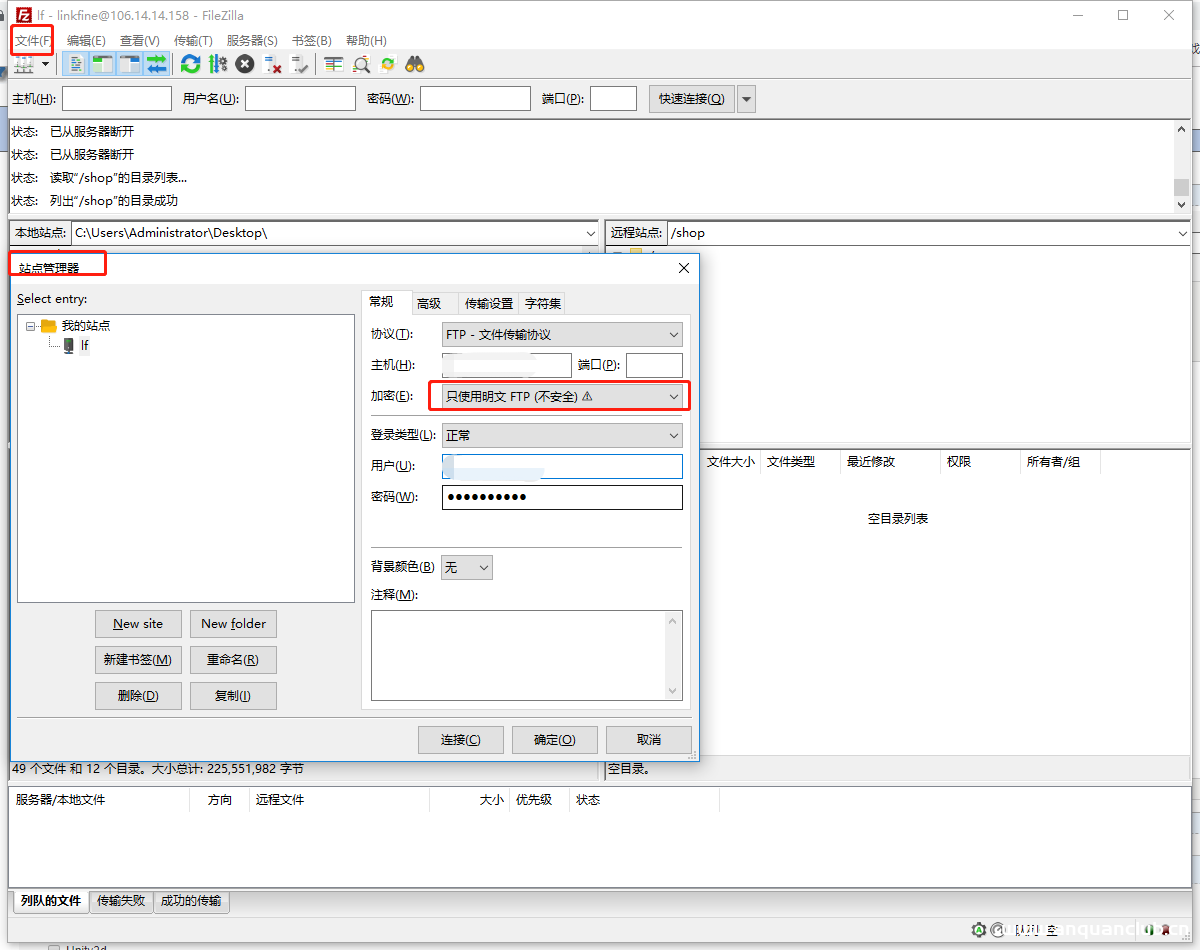Click the quick connect 主机 host field
The image size is (1200, 950).
117,99
